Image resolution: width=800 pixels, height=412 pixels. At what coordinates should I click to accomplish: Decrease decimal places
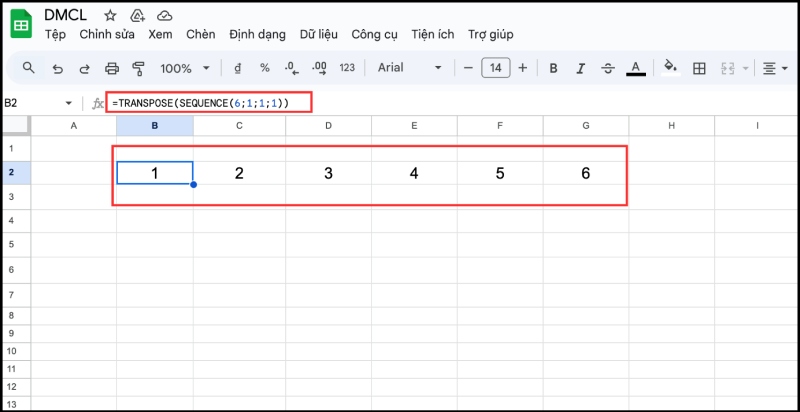292,68
